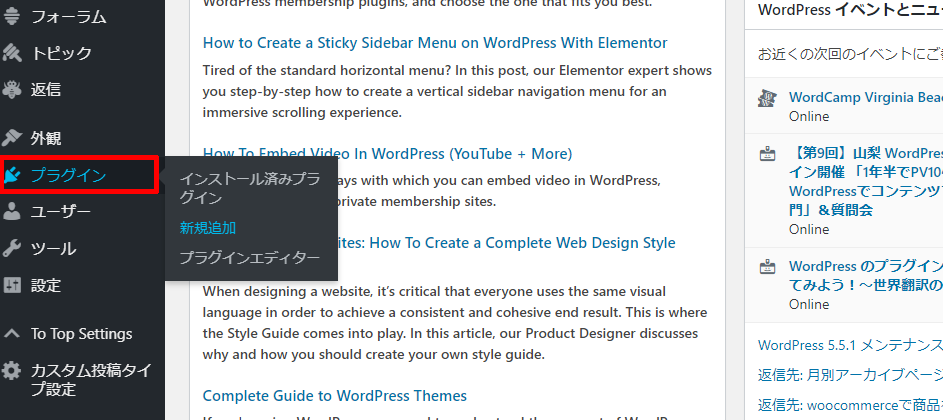Open インストール済みプラグイン from the submenu
Screen dimensions: 943x420
click(249, 188)
